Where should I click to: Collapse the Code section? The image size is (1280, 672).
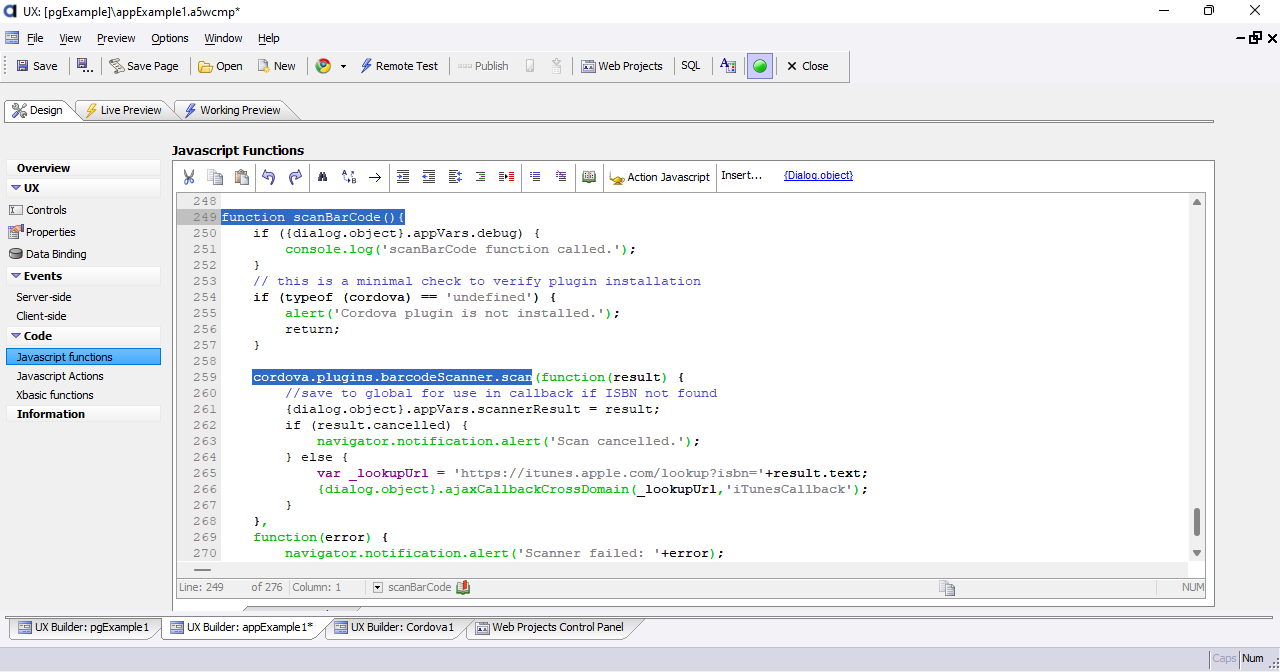click(x=16, y=336)
